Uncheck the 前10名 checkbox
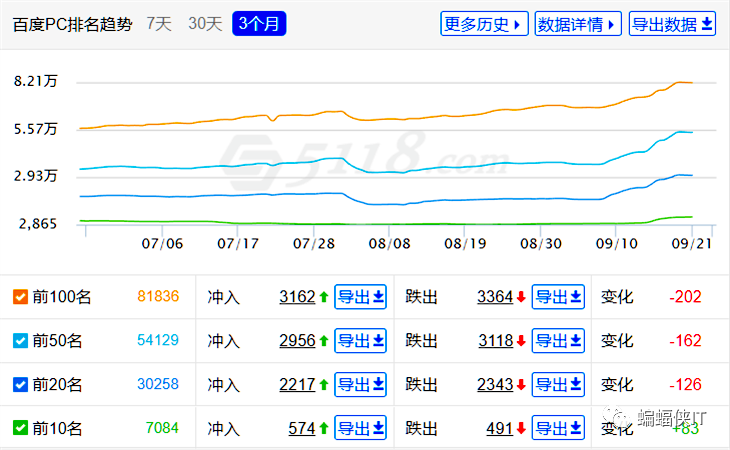 20,428
